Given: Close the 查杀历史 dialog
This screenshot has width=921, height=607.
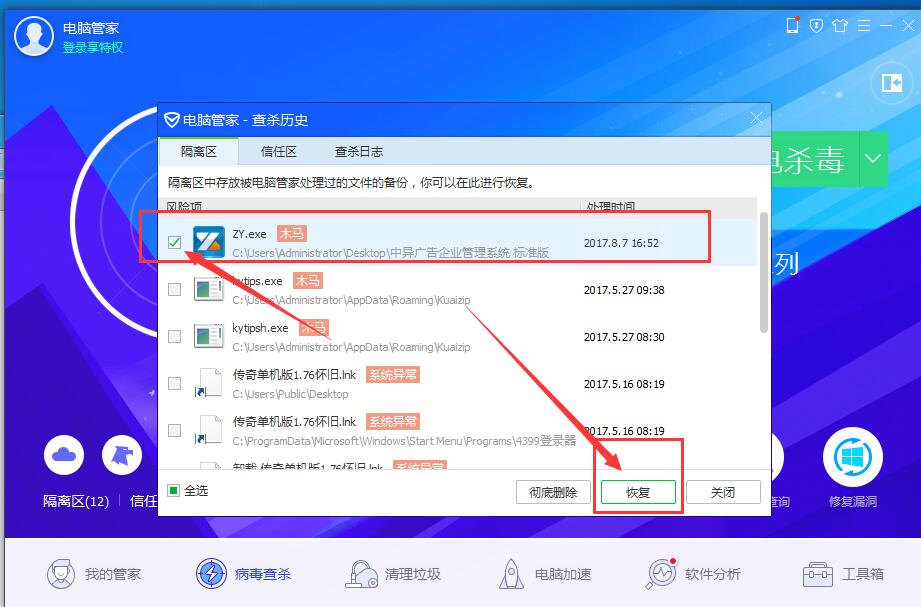Looking at the screenshot, I should pos(757,119).
